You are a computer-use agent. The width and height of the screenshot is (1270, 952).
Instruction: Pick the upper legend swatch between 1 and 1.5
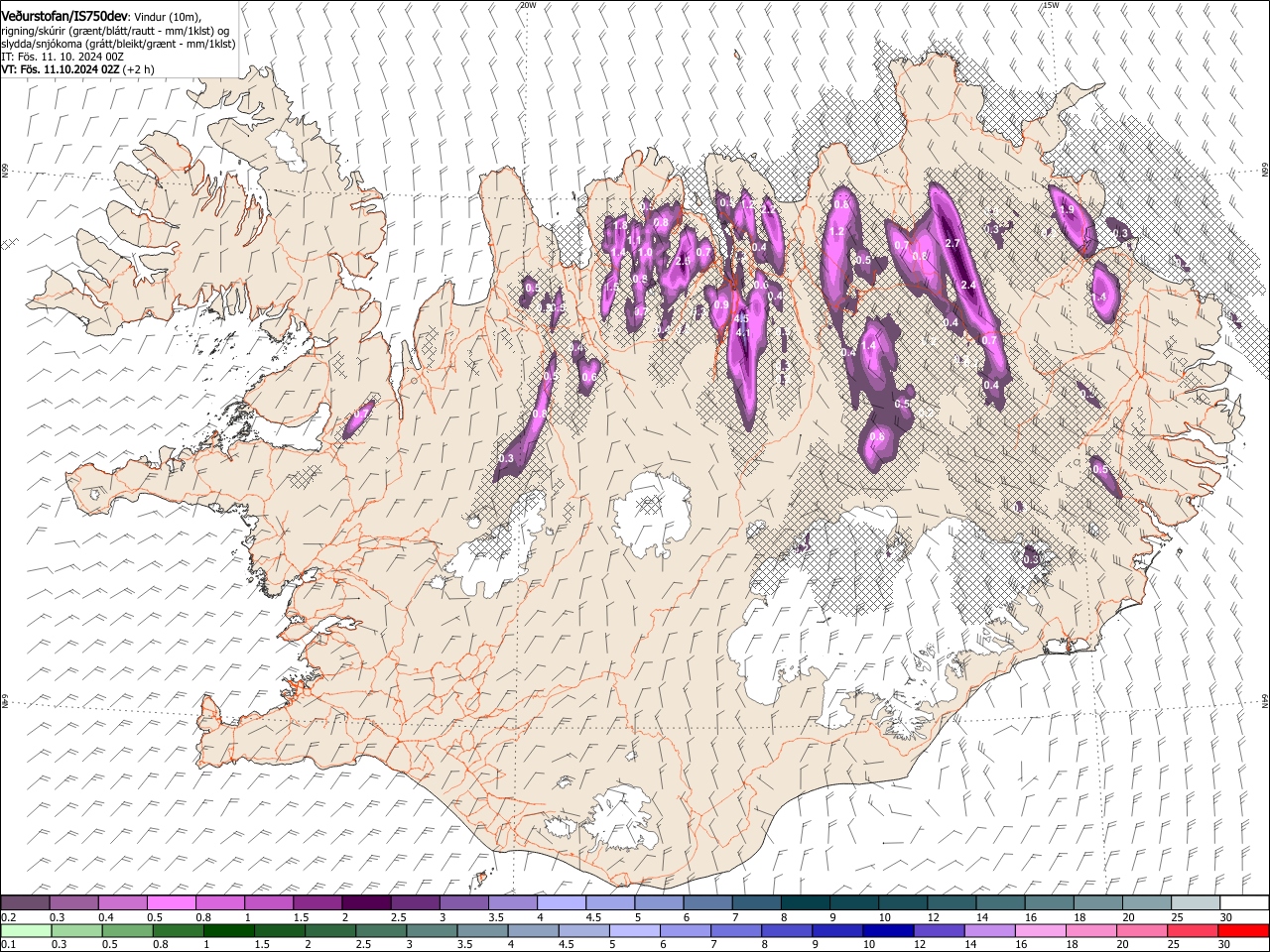[x=269, y=902]
